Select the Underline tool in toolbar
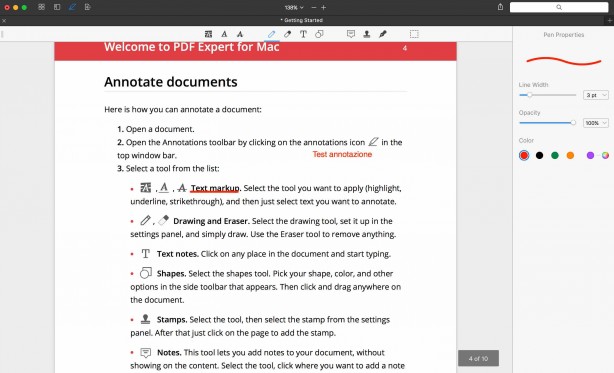 (x=224, y=34)
